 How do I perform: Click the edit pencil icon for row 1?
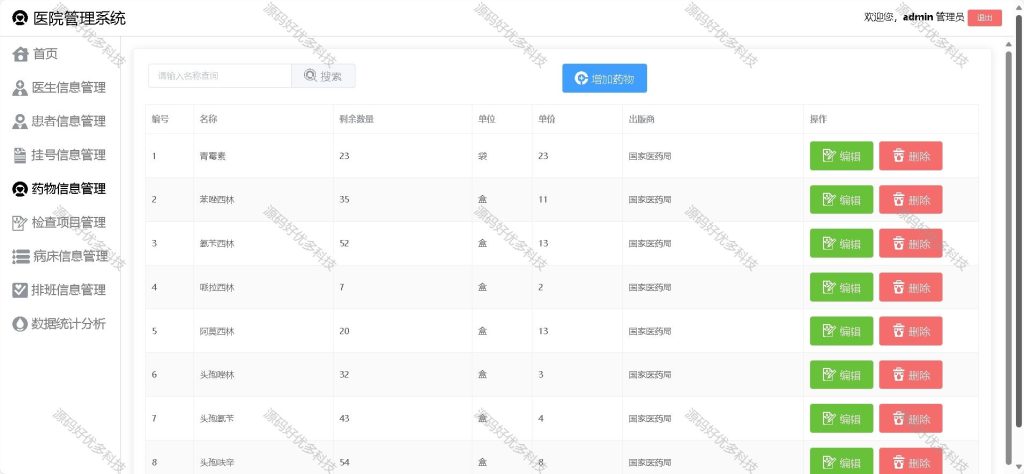click(x=829, y=155)
